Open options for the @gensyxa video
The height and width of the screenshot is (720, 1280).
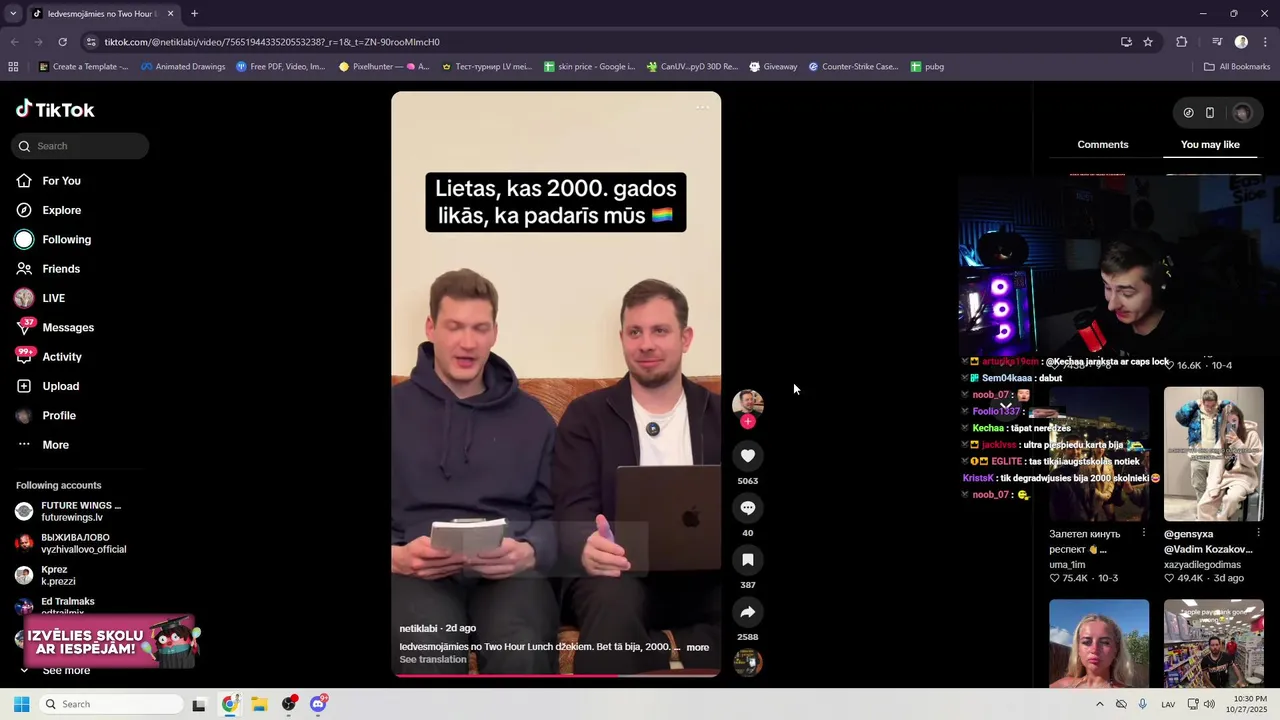[x=1258, y=534]
